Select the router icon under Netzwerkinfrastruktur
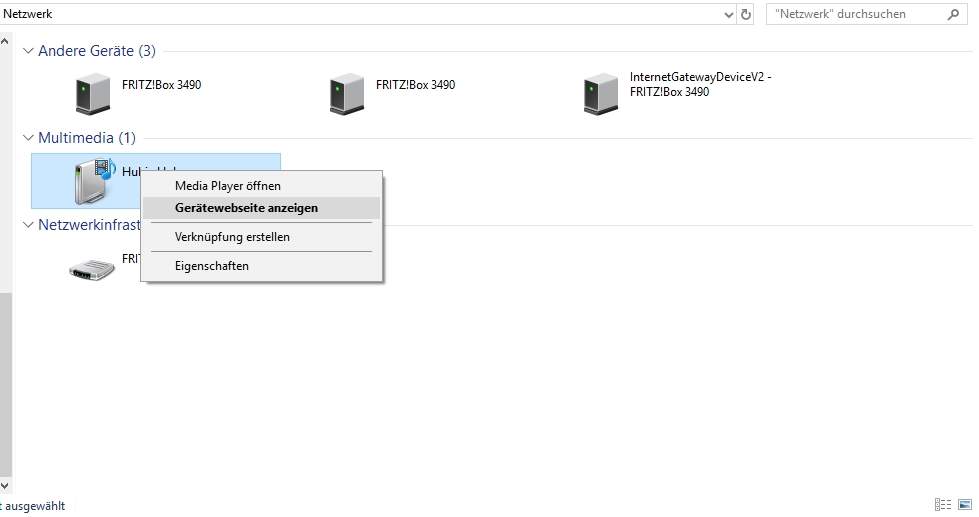 tap(92, 270)
